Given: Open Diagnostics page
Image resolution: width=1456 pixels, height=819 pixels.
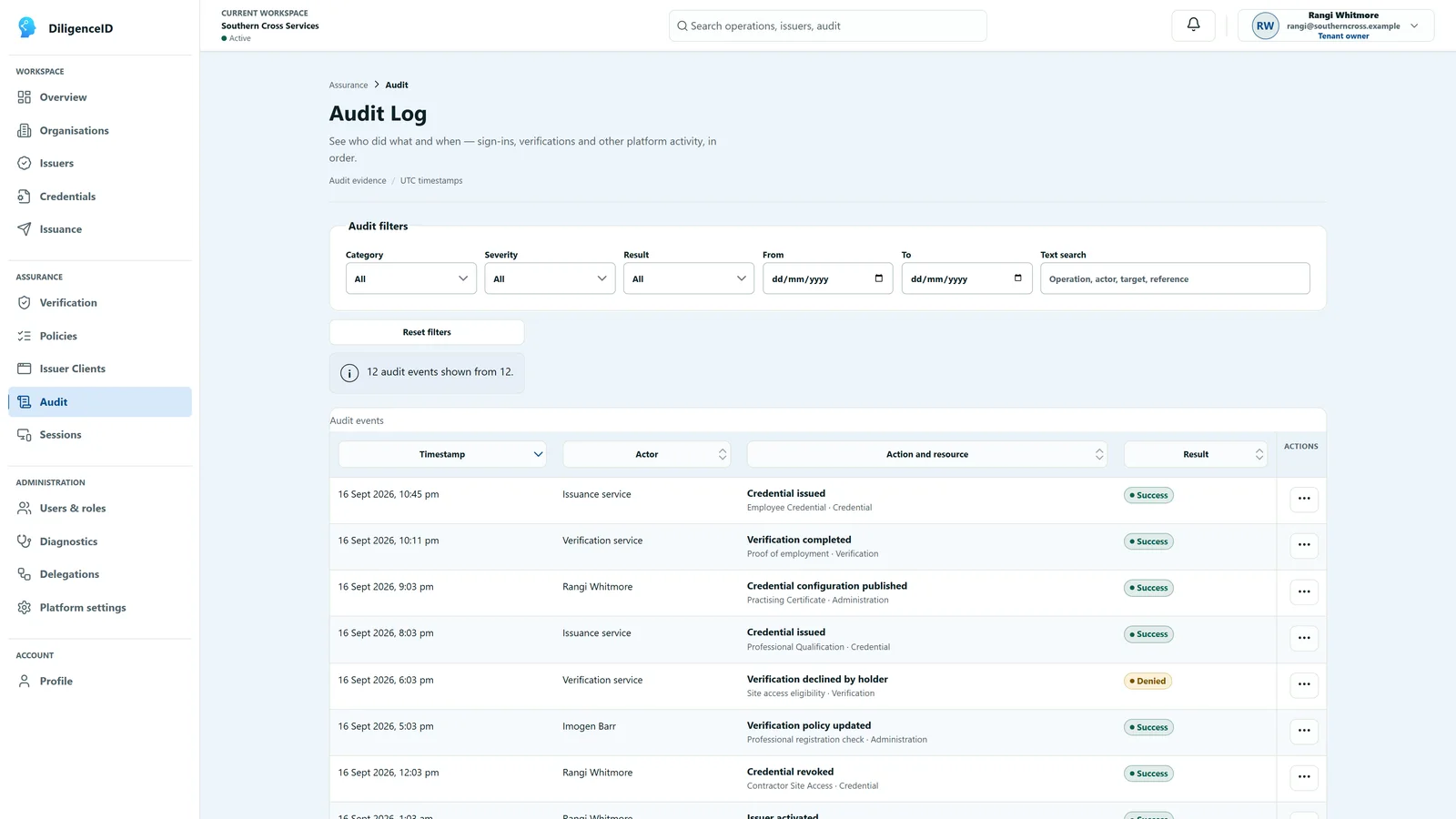Looking at the screenshot, I should point(100,541).
